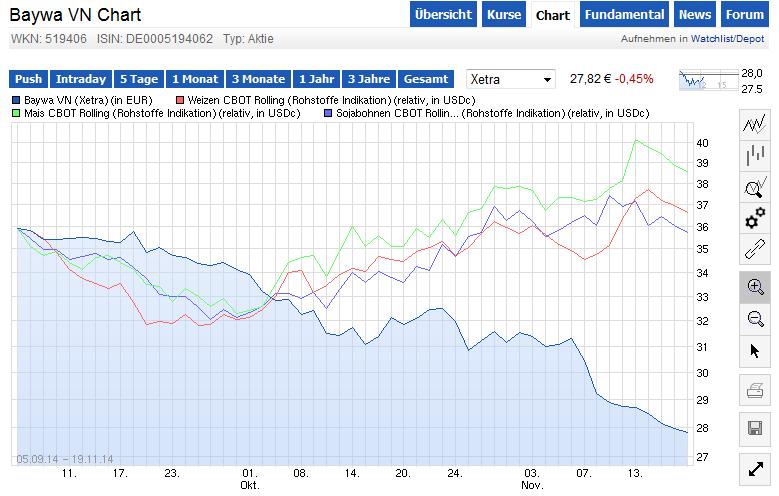
Task: Go to the Übersicht tab
Action: [442, 15]
